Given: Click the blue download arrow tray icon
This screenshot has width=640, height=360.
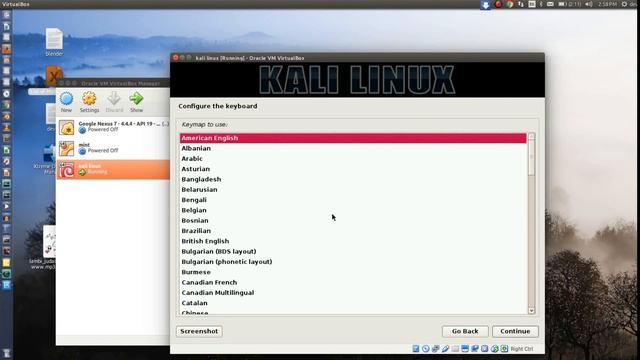Looking at the screenshot, I should (x=486, y=4).
